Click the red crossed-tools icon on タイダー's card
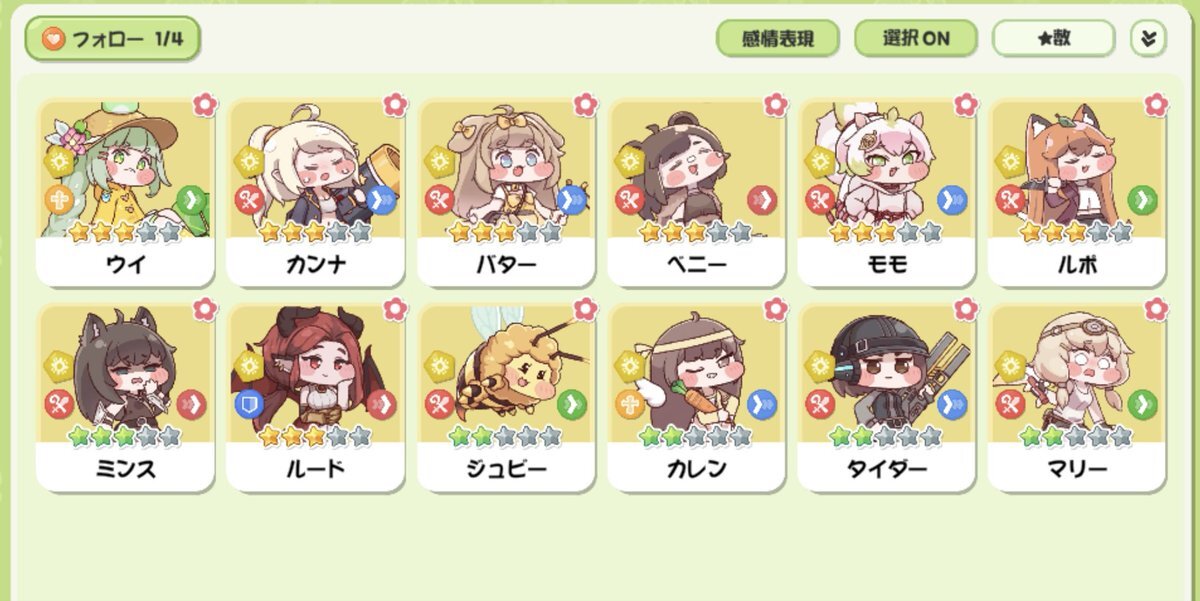The height and width of the screenshot is (601, 1200). [x=819, y=403]
